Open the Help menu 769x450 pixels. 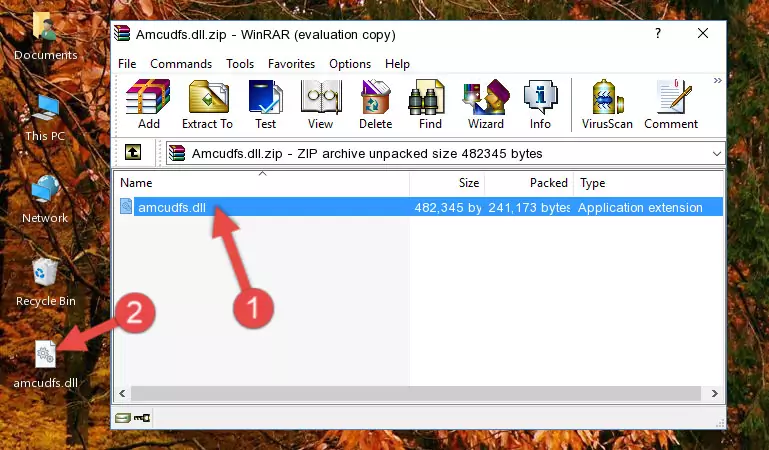tap(397, 64)
